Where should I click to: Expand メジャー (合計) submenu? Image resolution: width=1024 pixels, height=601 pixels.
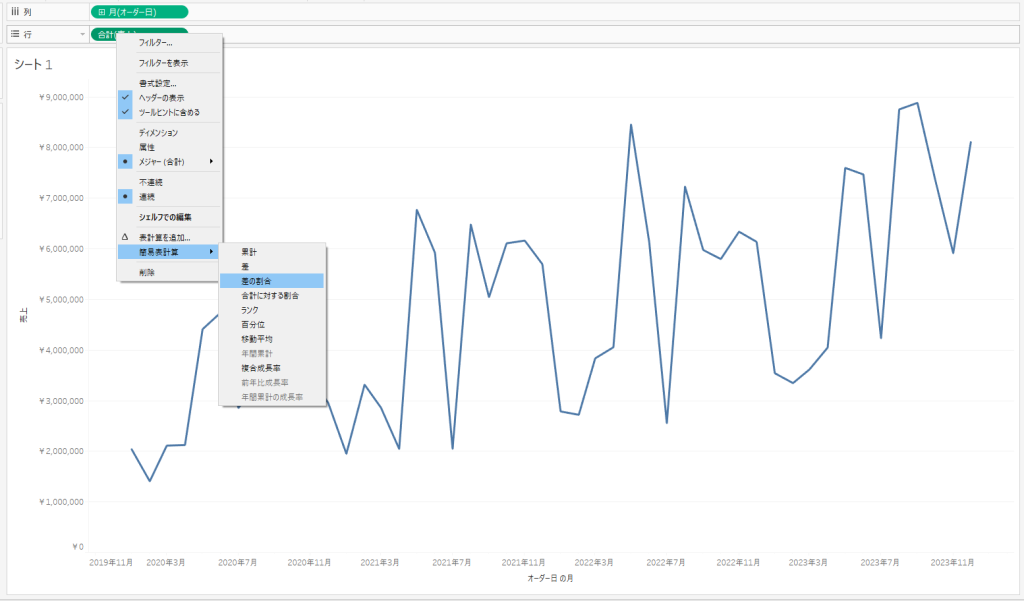coord(170,161)
